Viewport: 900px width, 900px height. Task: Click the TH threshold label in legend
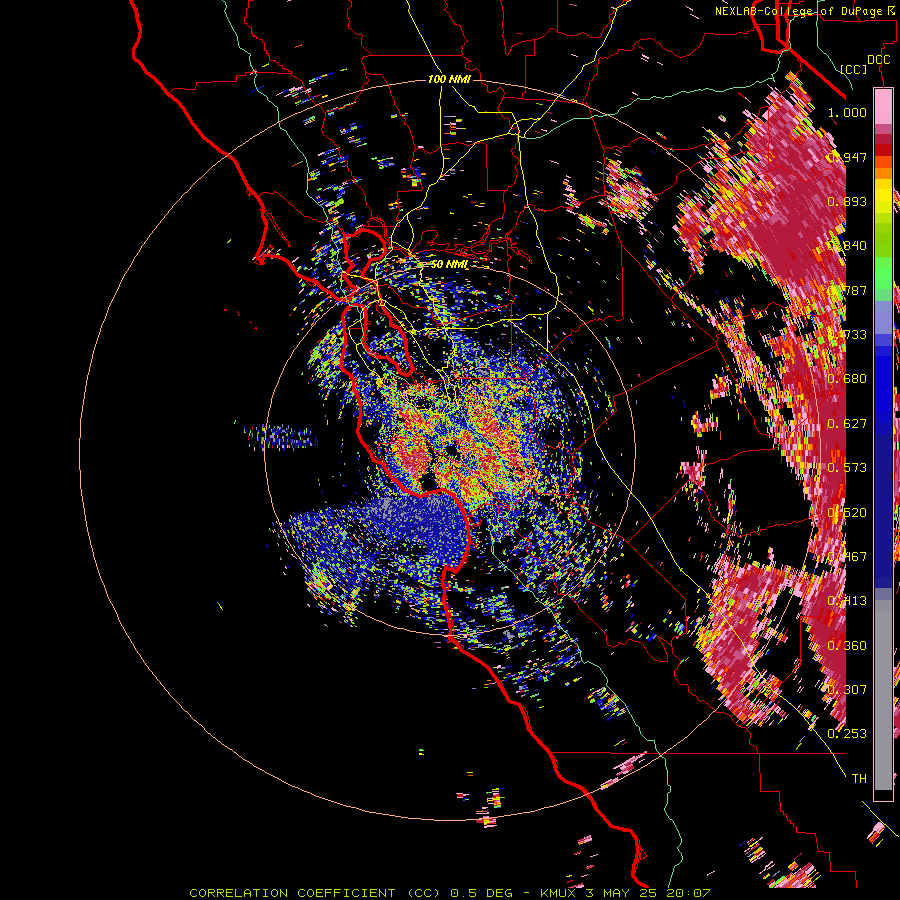859,778
